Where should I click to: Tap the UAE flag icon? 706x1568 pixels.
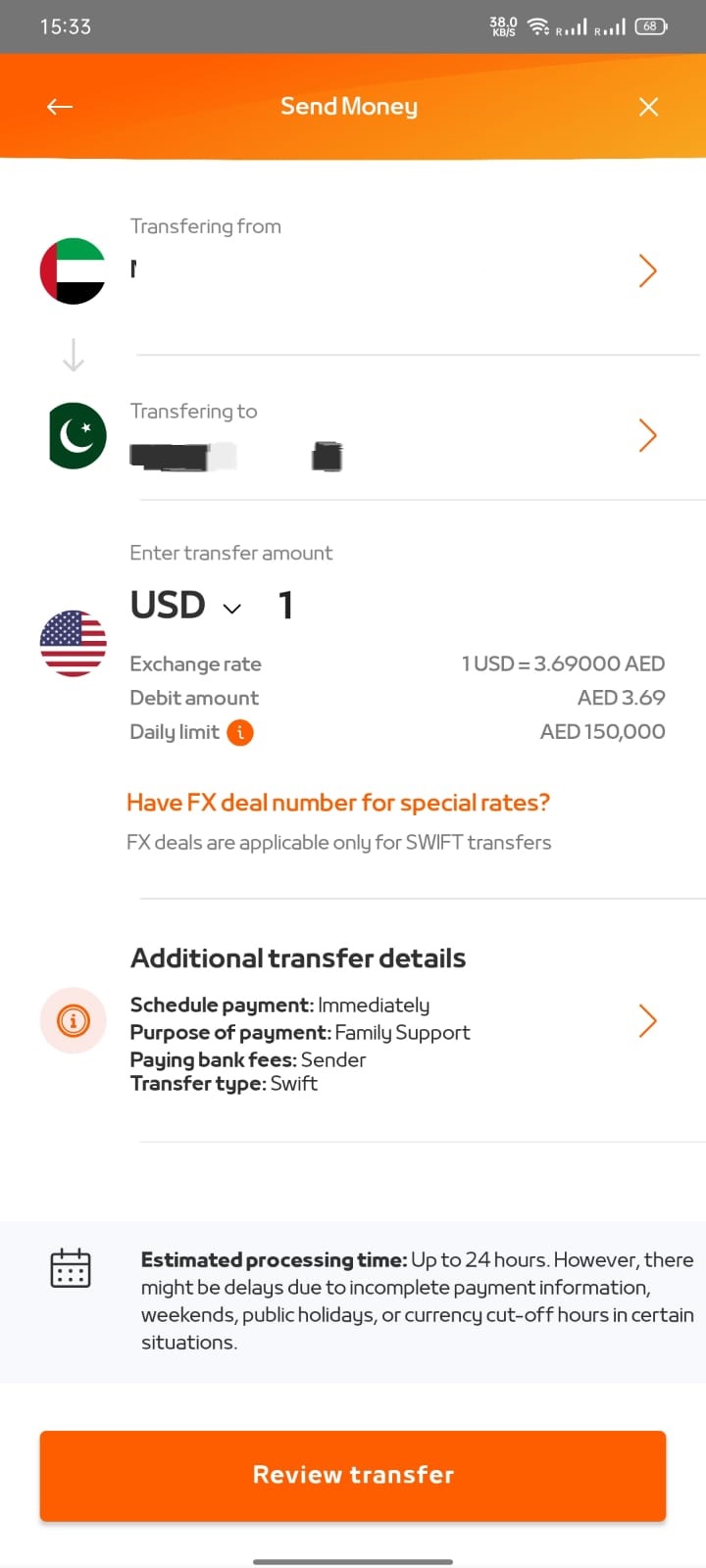pos(73,270)
